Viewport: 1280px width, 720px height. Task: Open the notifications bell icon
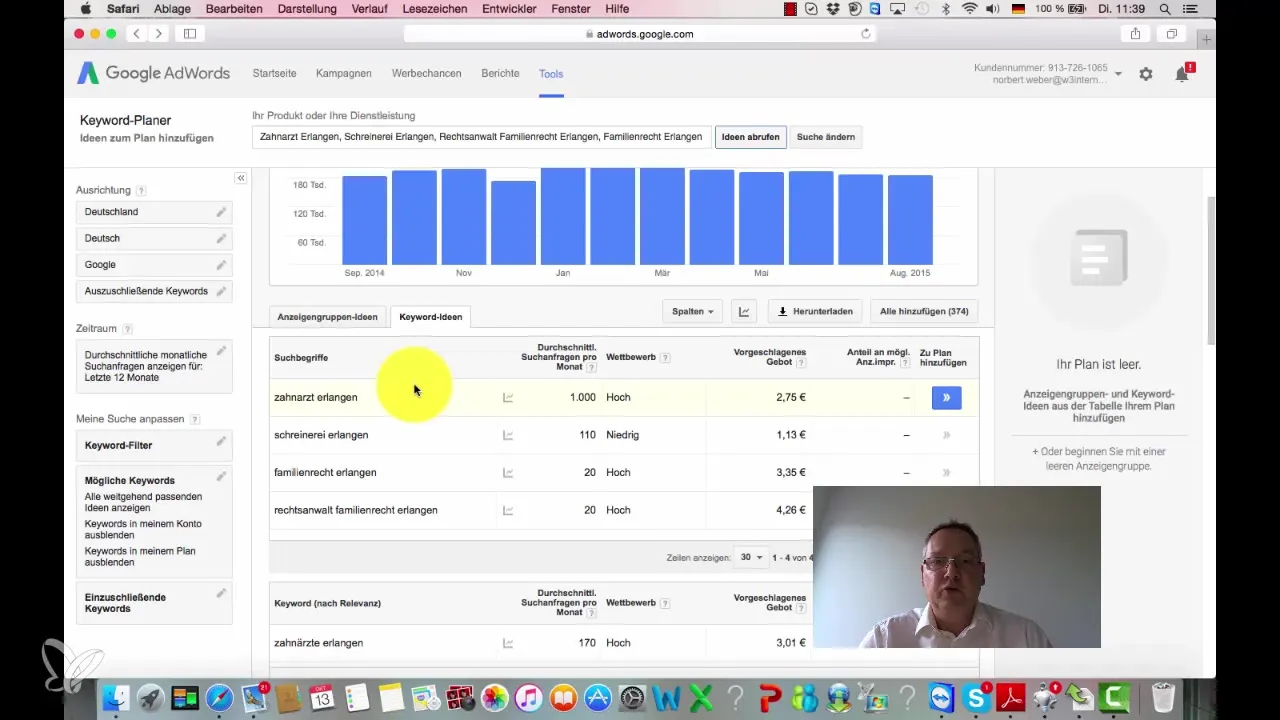point(1182,74)
